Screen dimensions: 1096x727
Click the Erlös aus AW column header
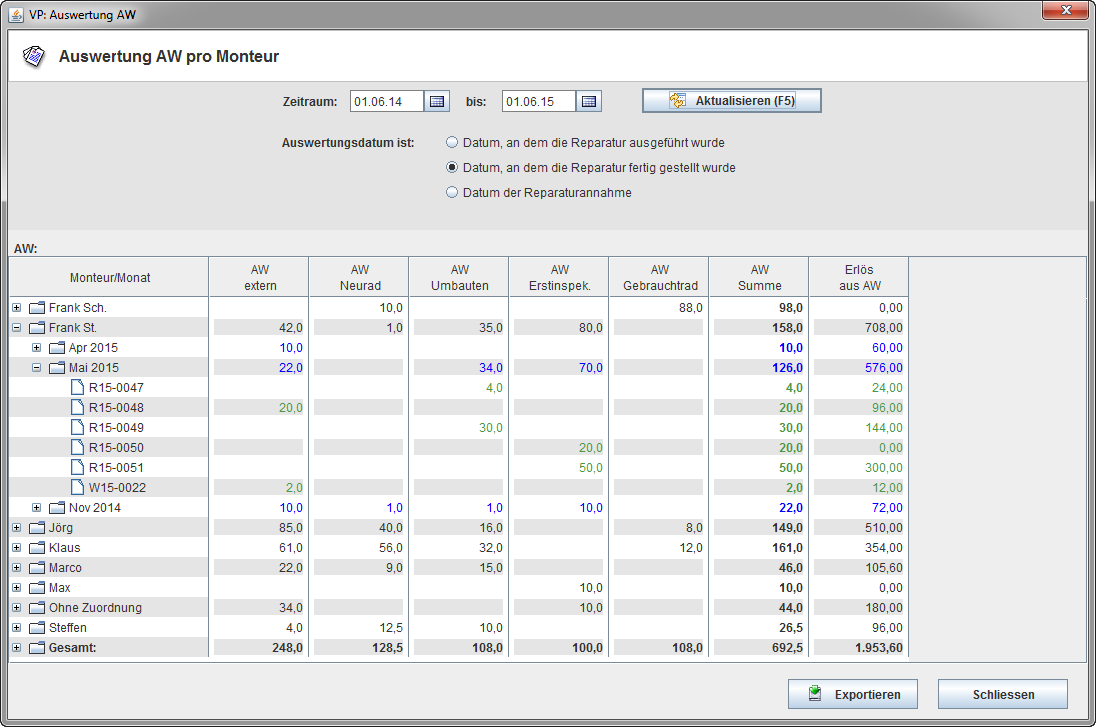pos(859,277)
